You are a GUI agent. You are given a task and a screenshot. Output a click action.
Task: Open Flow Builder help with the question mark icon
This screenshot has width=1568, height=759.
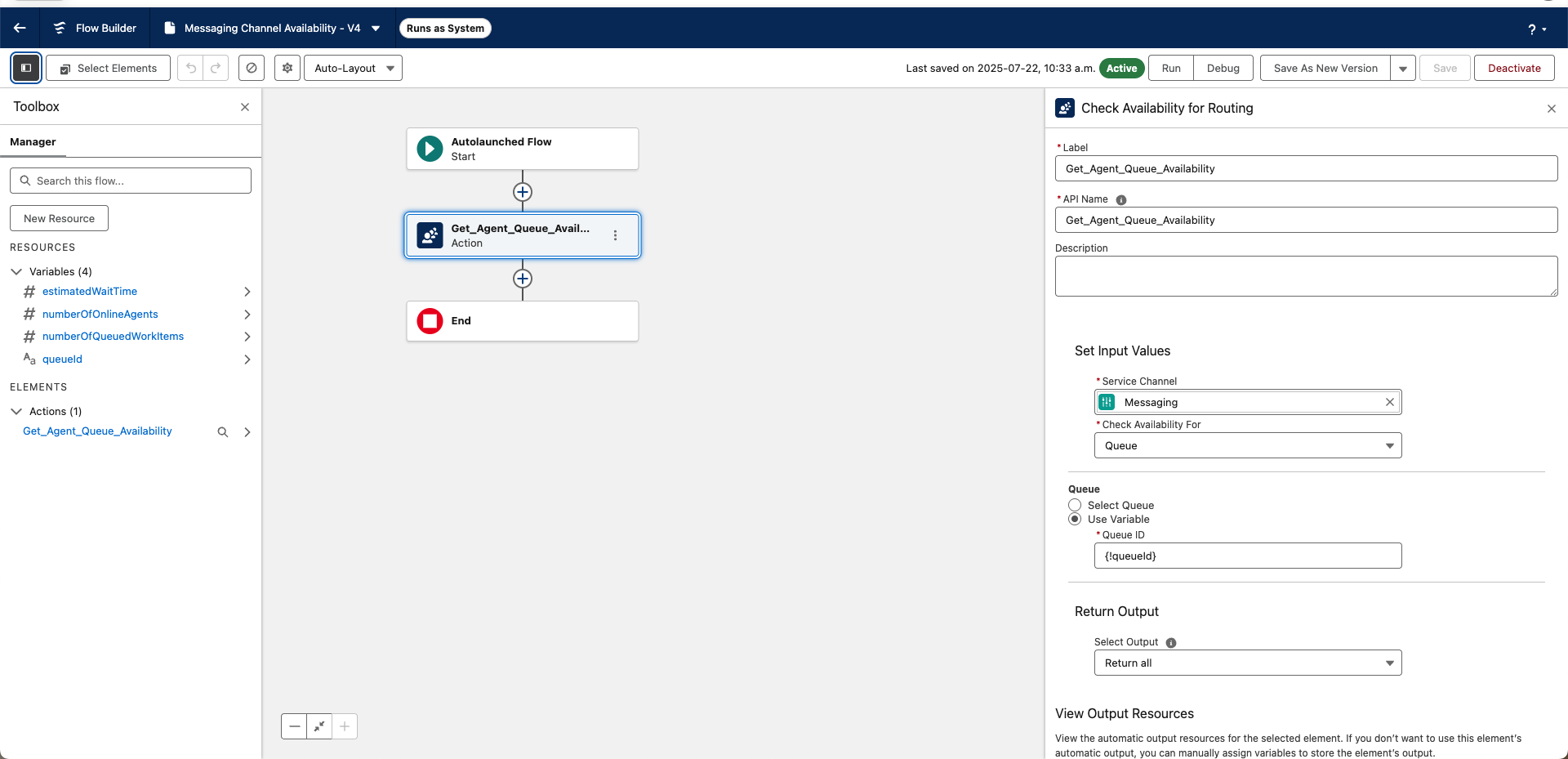pyautogui.click(x=1532, y=29)
